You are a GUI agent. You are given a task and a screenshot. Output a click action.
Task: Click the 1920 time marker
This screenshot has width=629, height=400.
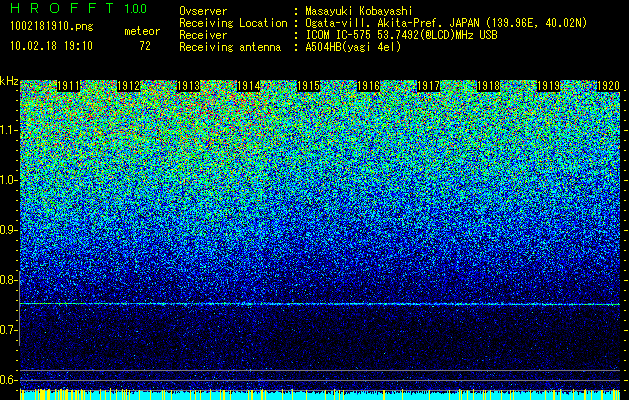[608, 86]
